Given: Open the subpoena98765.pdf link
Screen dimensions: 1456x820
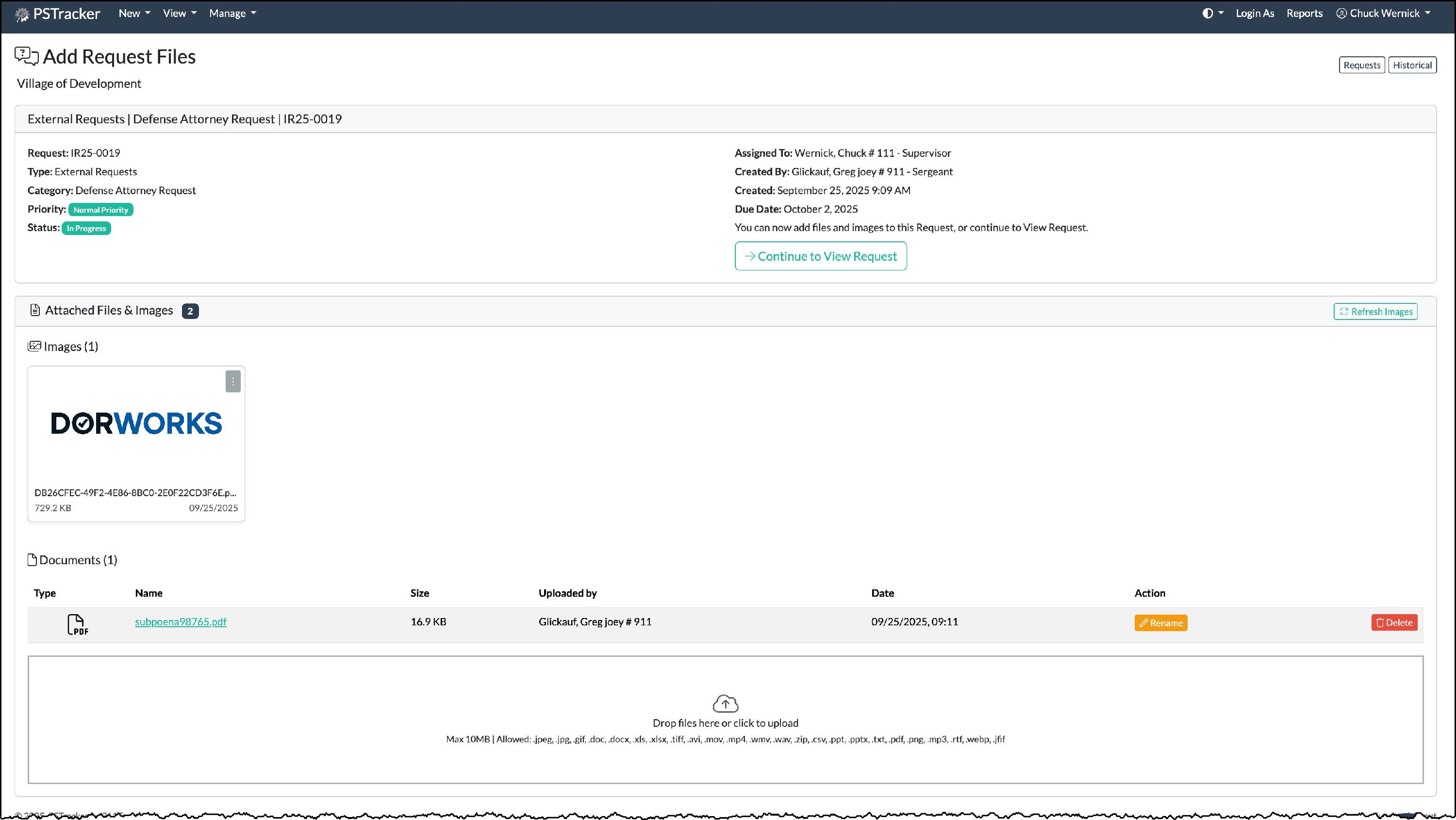Looking at the screenshot, I should tap(181, 621).
